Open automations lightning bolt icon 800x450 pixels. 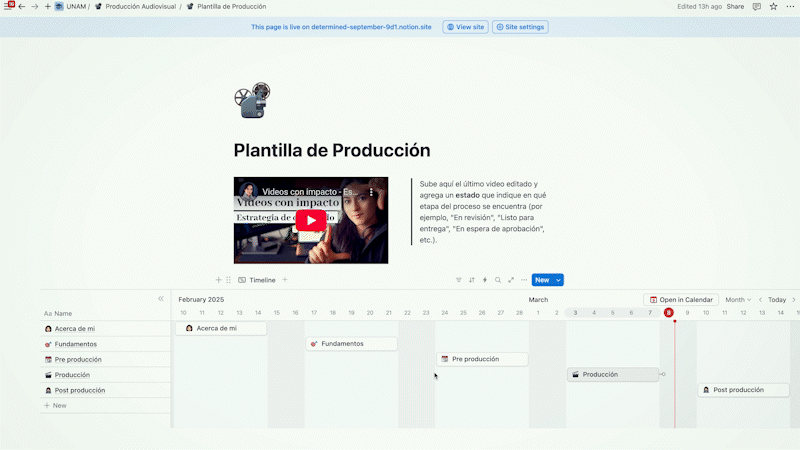click(x=485, y=280)
